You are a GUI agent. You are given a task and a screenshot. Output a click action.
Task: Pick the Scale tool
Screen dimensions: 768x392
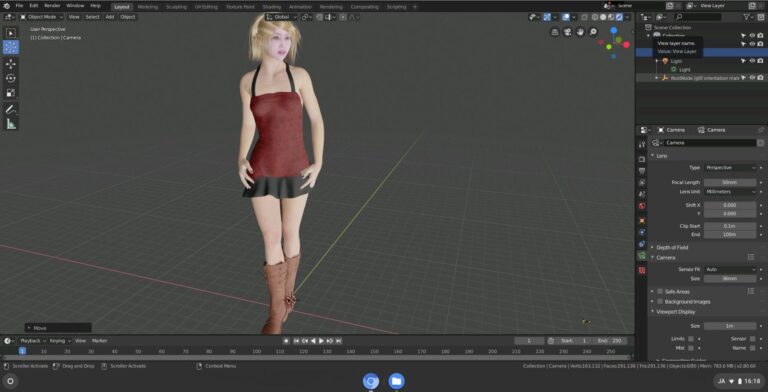[11, 93]
